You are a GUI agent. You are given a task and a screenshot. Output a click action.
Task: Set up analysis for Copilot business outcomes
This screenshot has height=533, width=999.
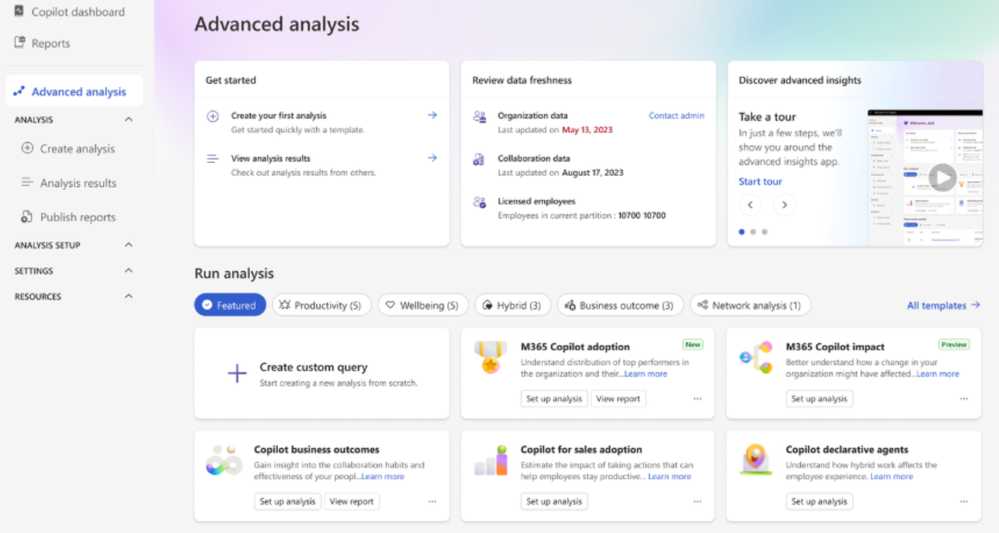287,501
